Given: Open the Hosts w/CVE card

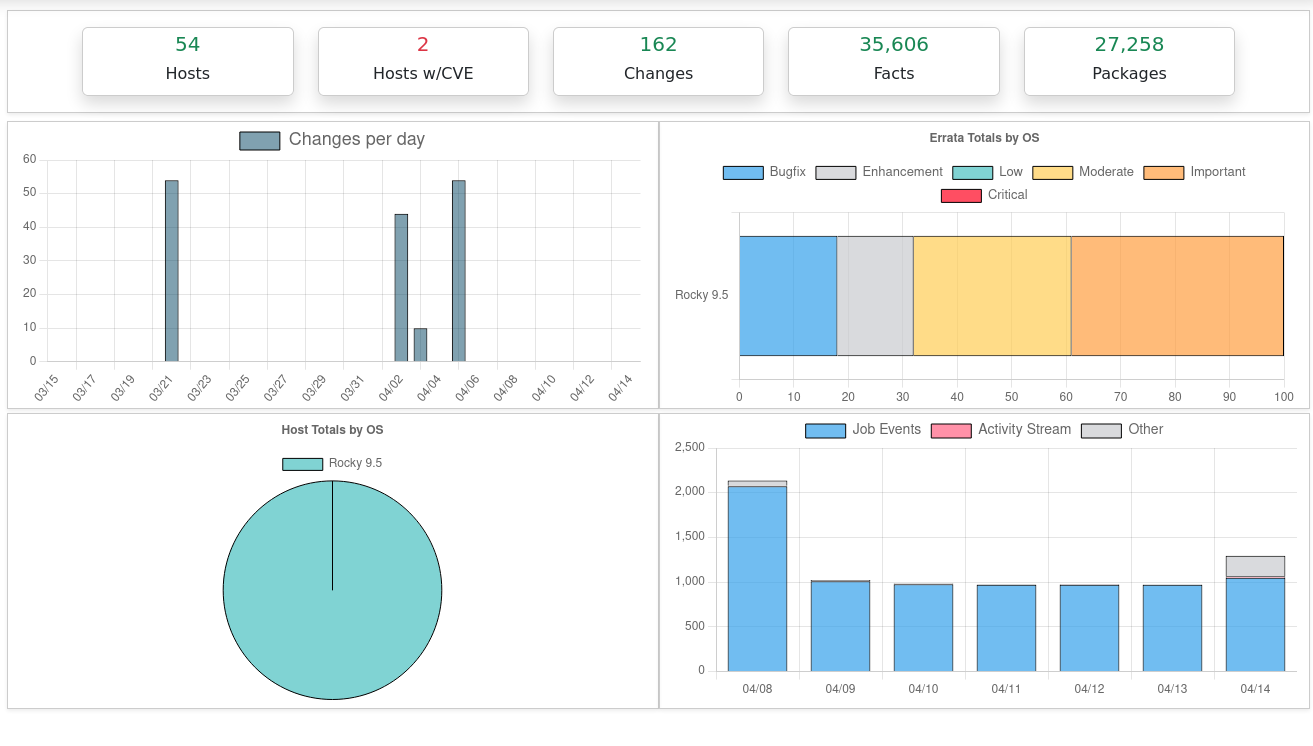Looking at the screenshot, I should point(423,61).
